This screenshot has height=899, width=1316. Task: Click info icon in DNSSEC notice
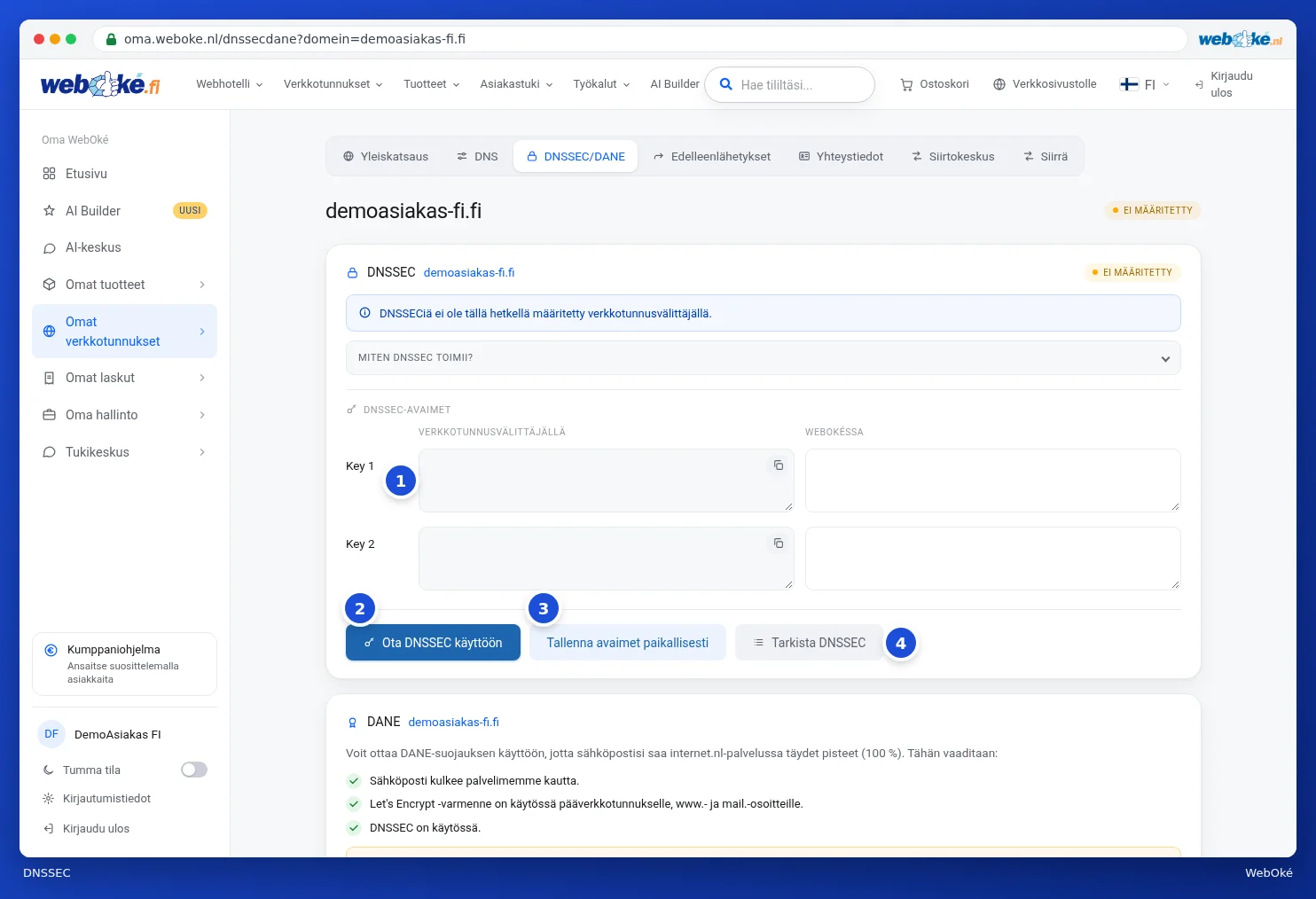364,313
